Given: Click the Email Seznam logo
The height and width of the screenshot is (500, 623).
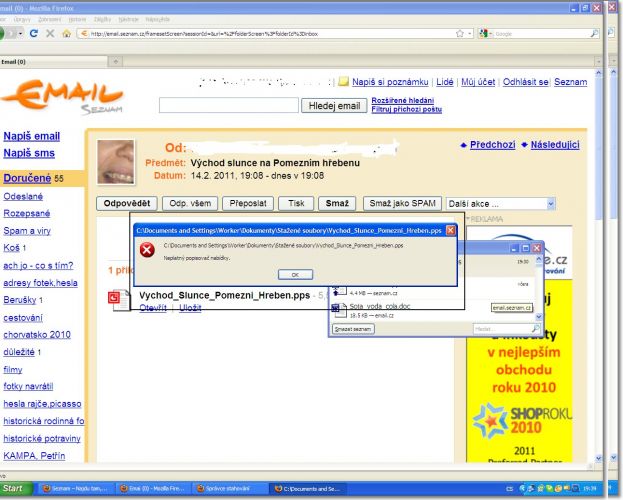Looking at the screenshot, I should click(64, 96).
